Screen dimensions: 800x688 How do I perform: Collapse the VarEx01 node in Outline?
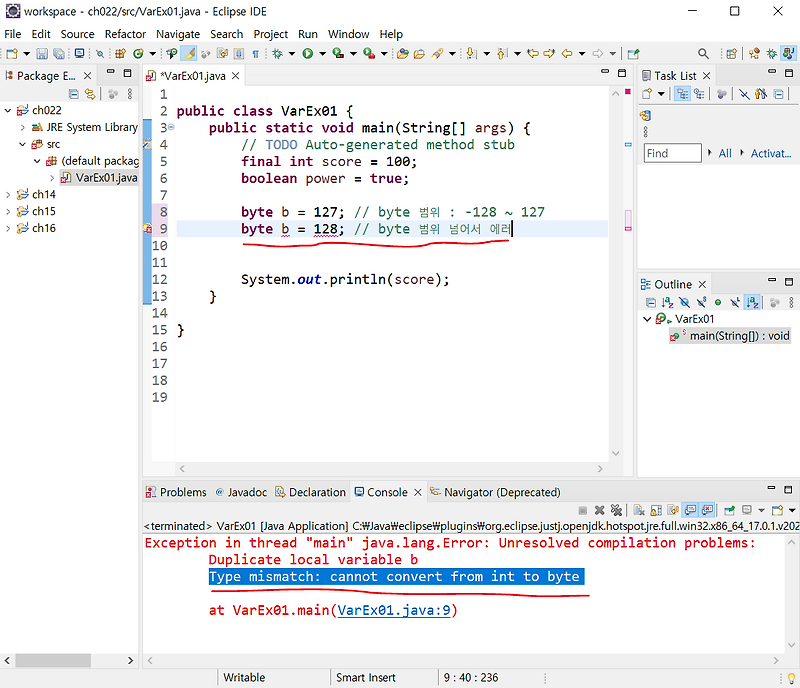647,319
